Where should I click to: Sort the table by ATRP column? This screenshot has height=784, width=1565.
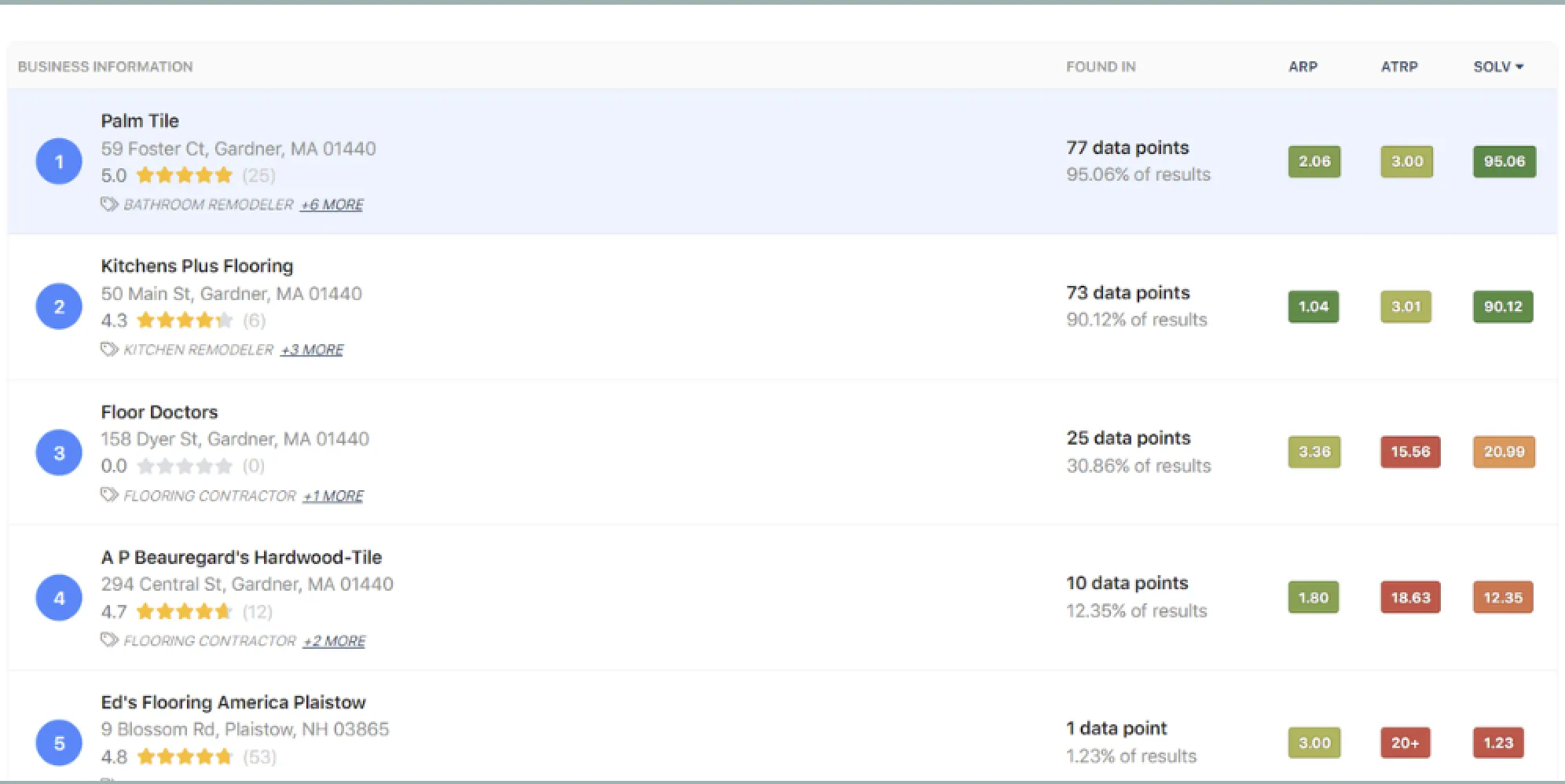tap(1399, 67)
